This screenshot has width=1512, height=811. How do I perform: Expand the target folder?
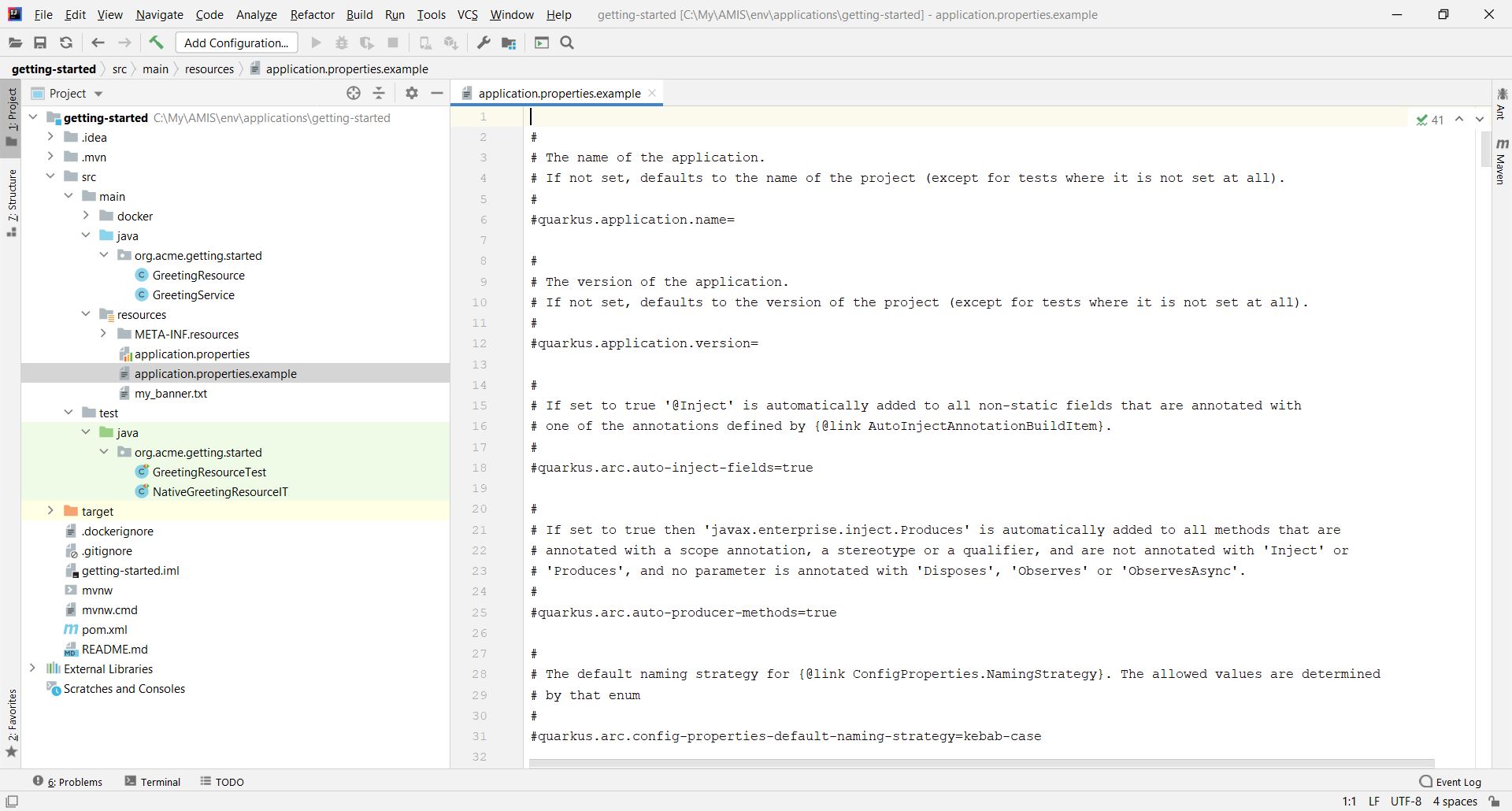50,511
